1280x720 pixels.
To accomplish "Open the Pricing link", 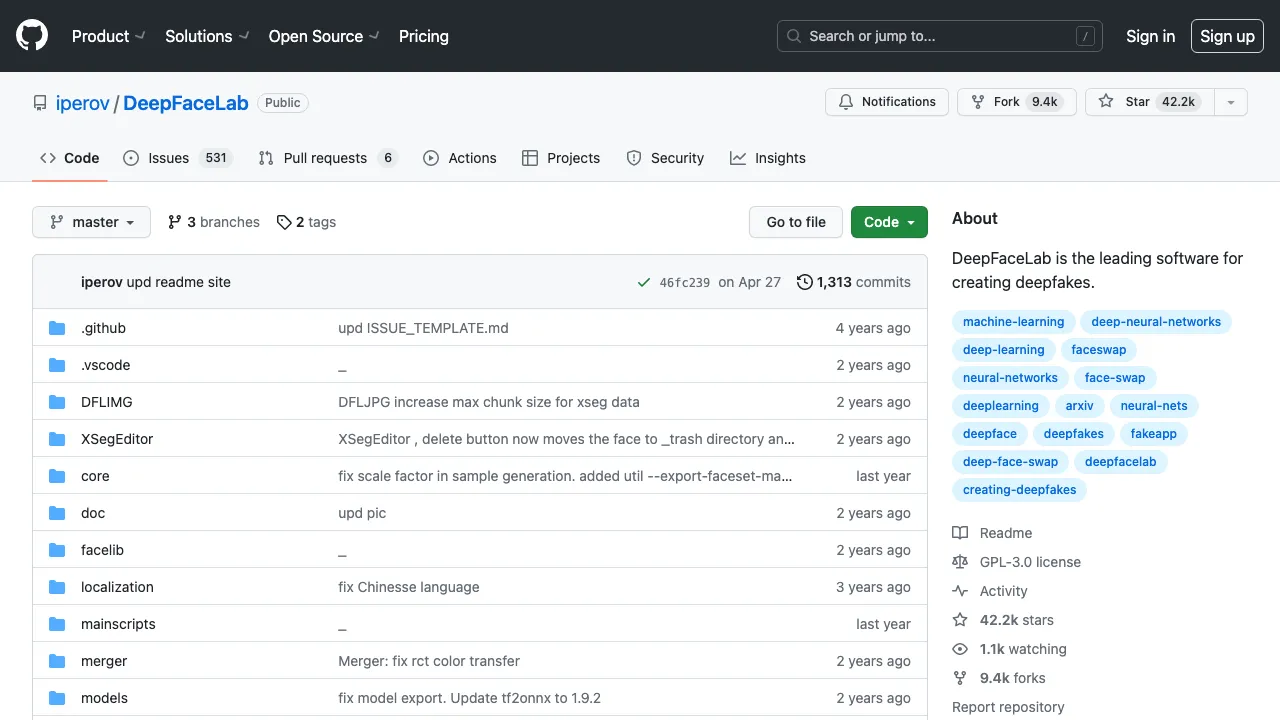I will 424,36.
